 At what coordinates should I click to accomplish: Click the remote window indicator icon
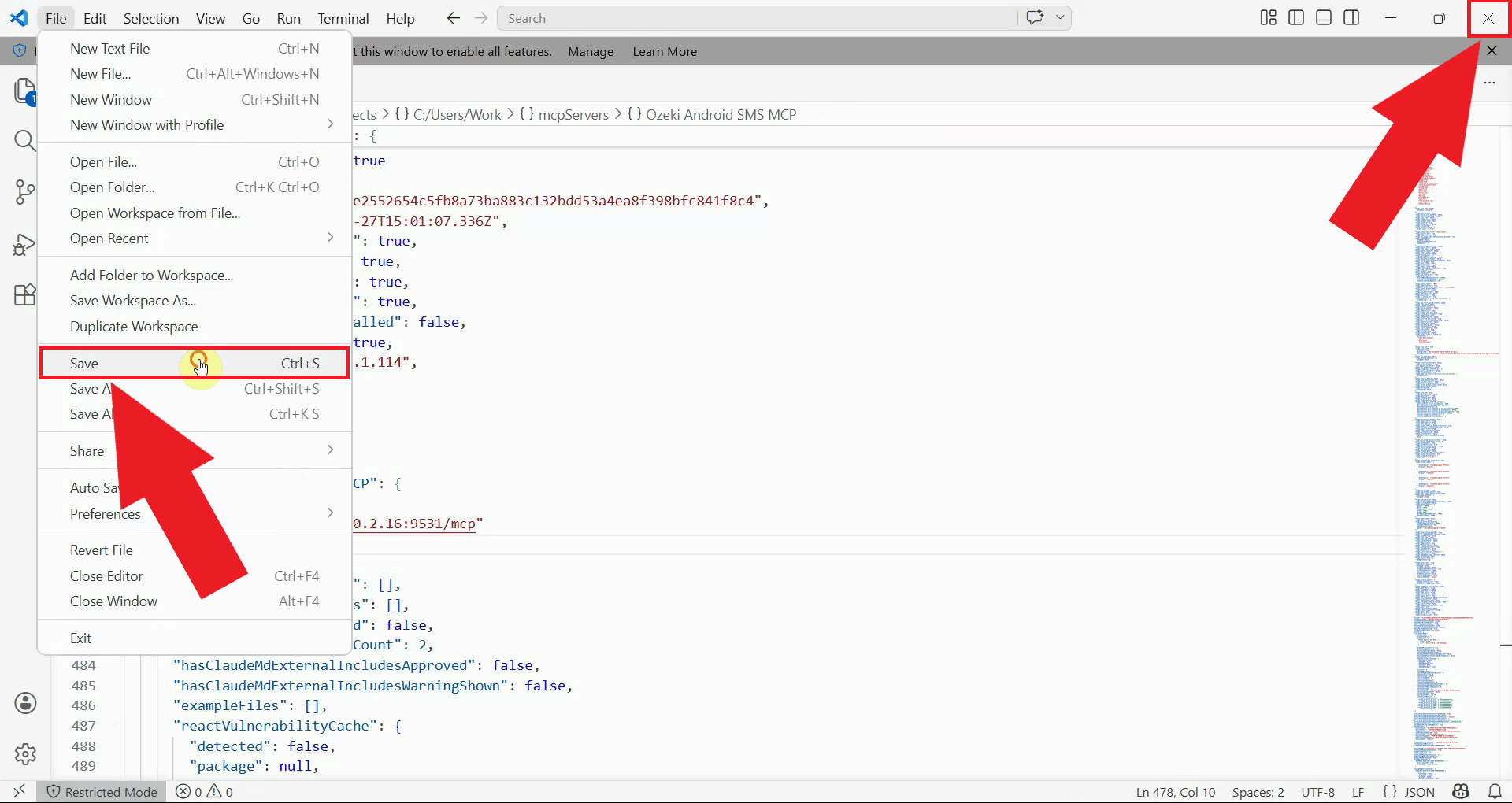point(19,791)
